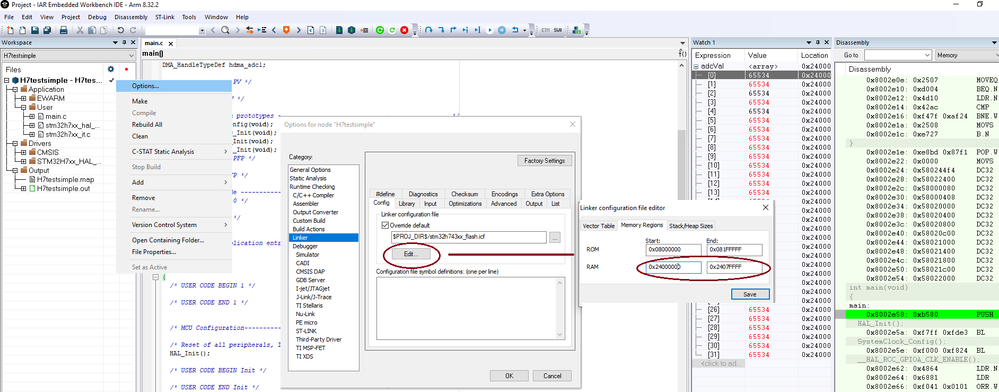The width and height of the screenshot is (999, 392).
Task: Click the green Download and Debug icon
Action: click(x=380, y=30)
